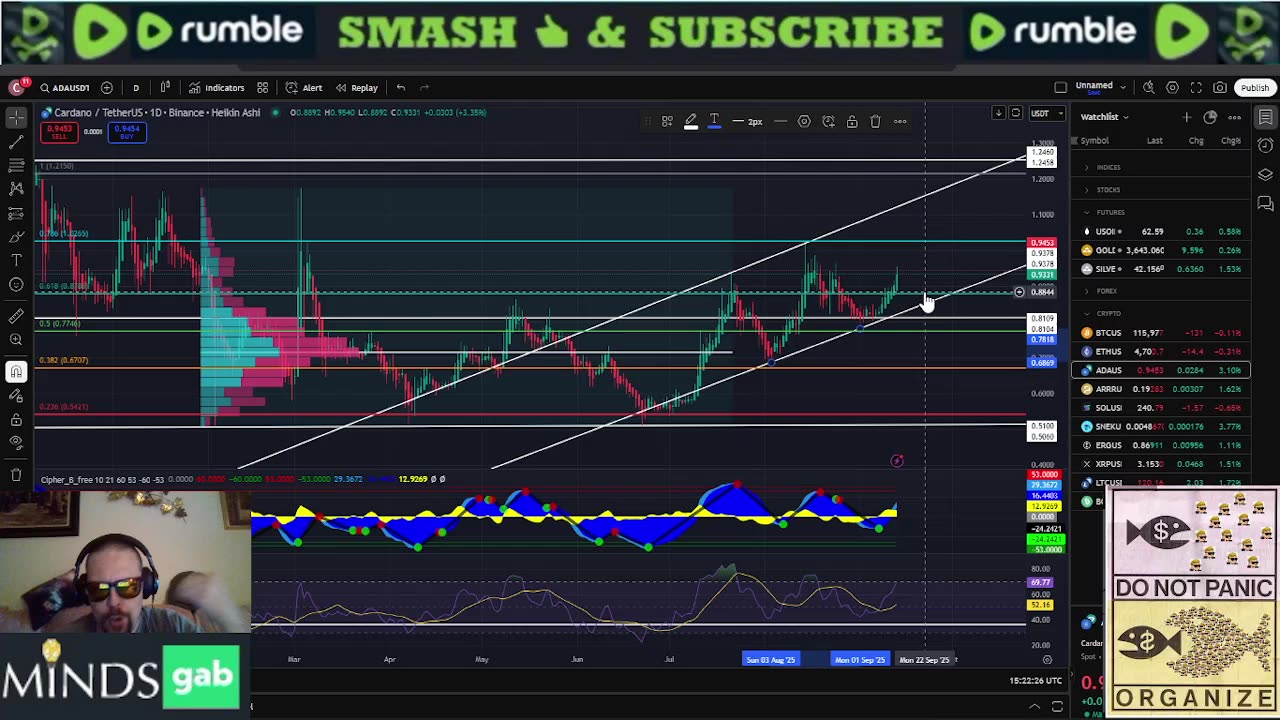The image size is (1280, 720).
Task: Open the candle chart style menu
Action: [165, 88]
